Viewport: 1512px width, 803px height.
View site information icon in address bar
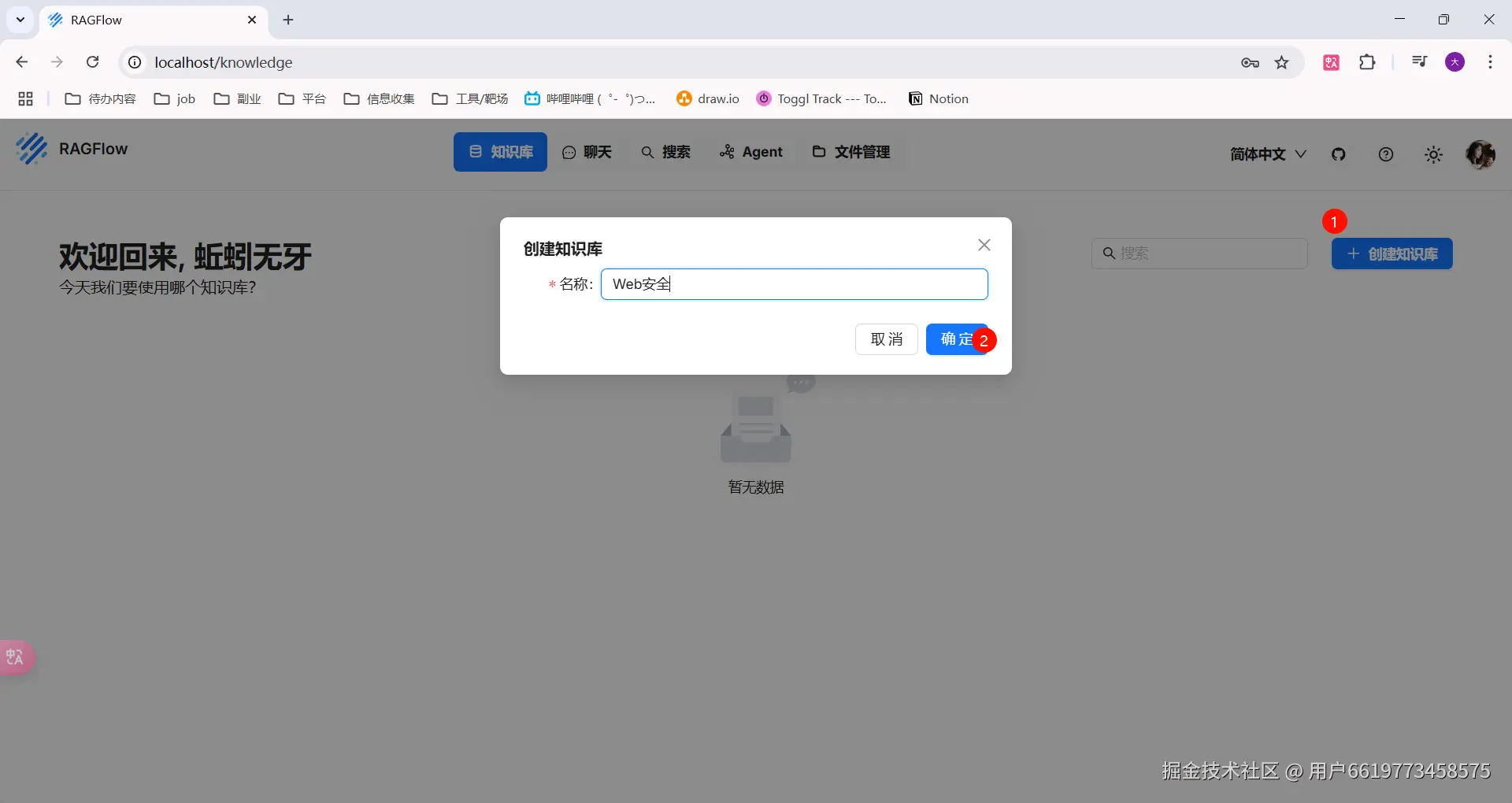click(135, 62)
